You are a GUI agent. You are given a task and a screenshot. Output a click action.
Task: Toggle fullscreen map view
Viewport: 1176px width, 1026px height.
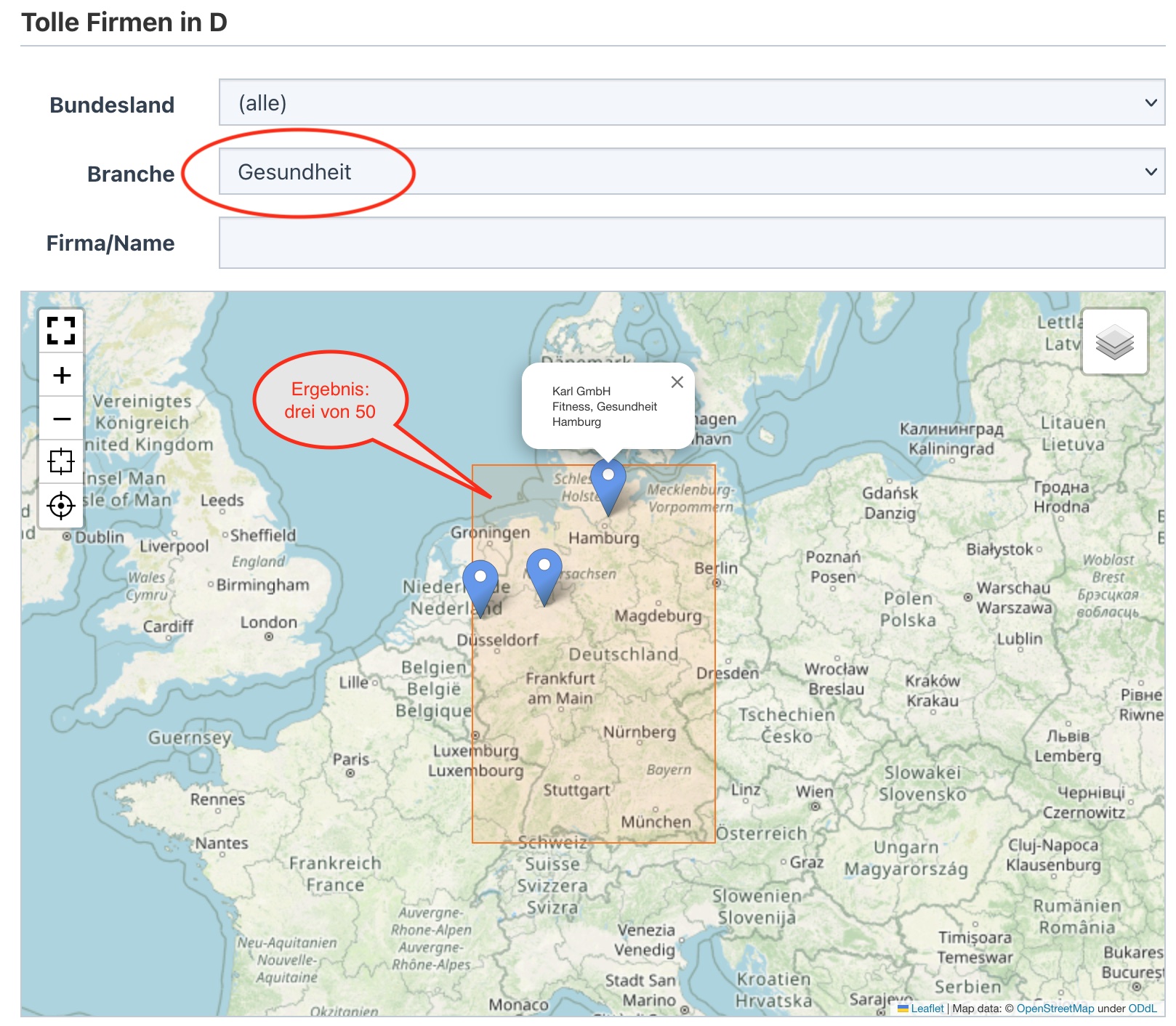click(61, 331)
